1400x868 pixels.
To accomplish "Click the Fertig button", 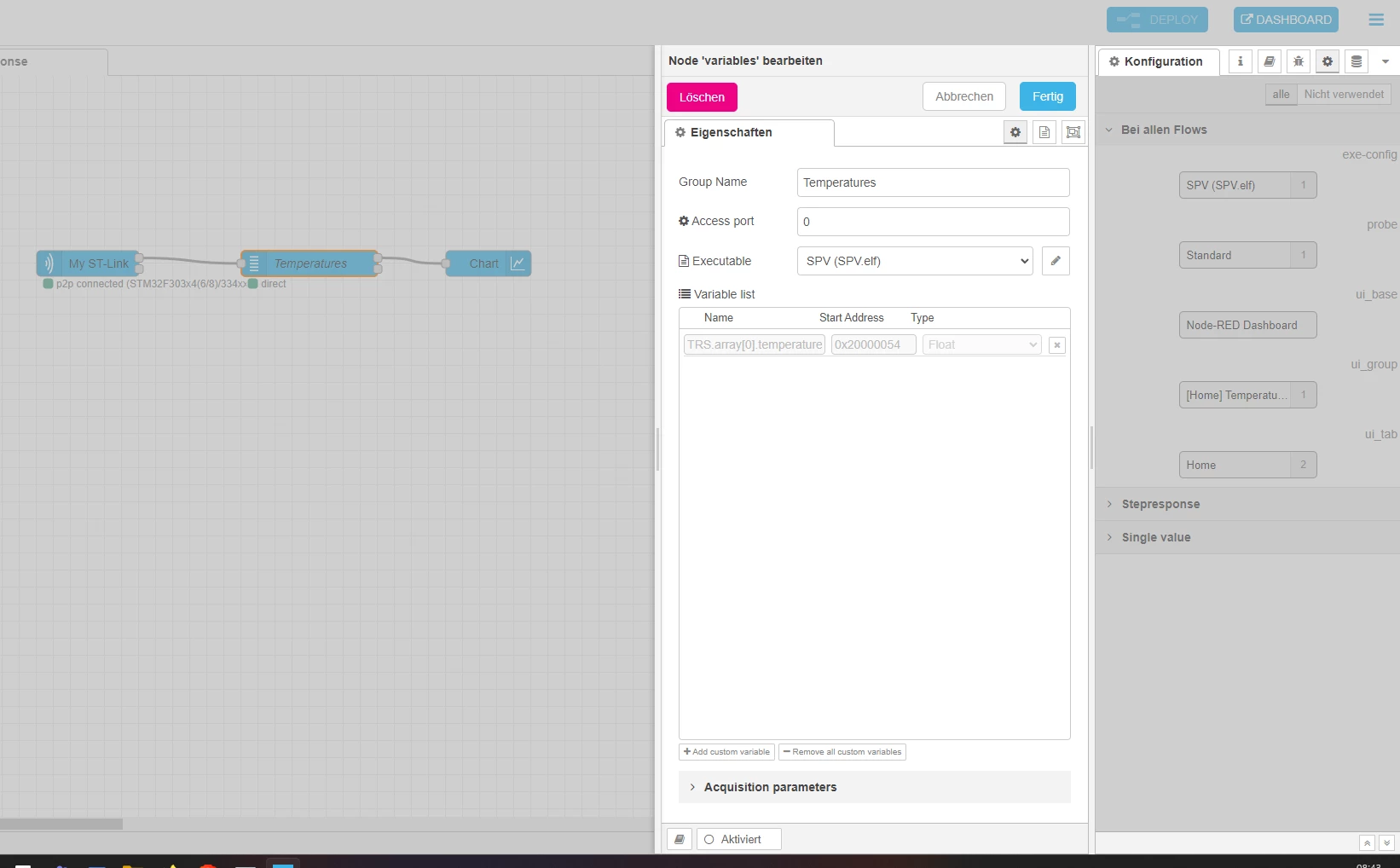I will coord(1048,96).
